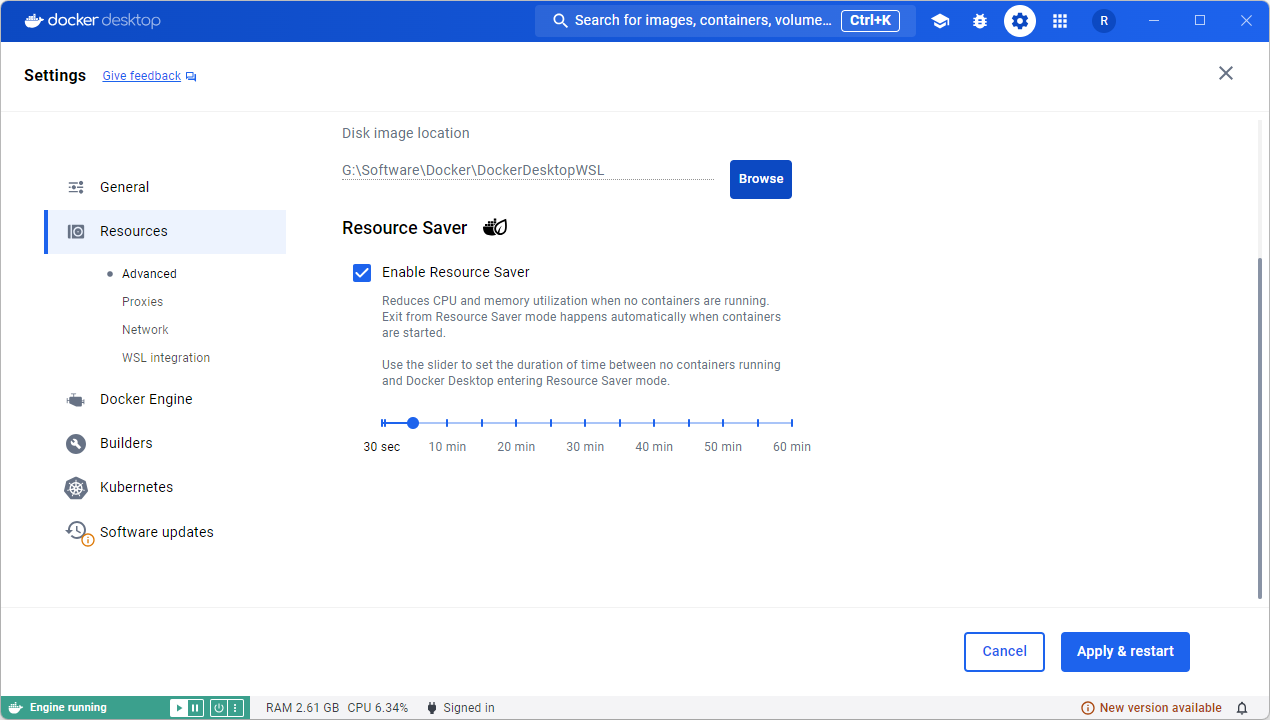Open the Troubleshoot bug icon
The image size is (1270, 720).
pyautogui.click(x=980, y=21)
